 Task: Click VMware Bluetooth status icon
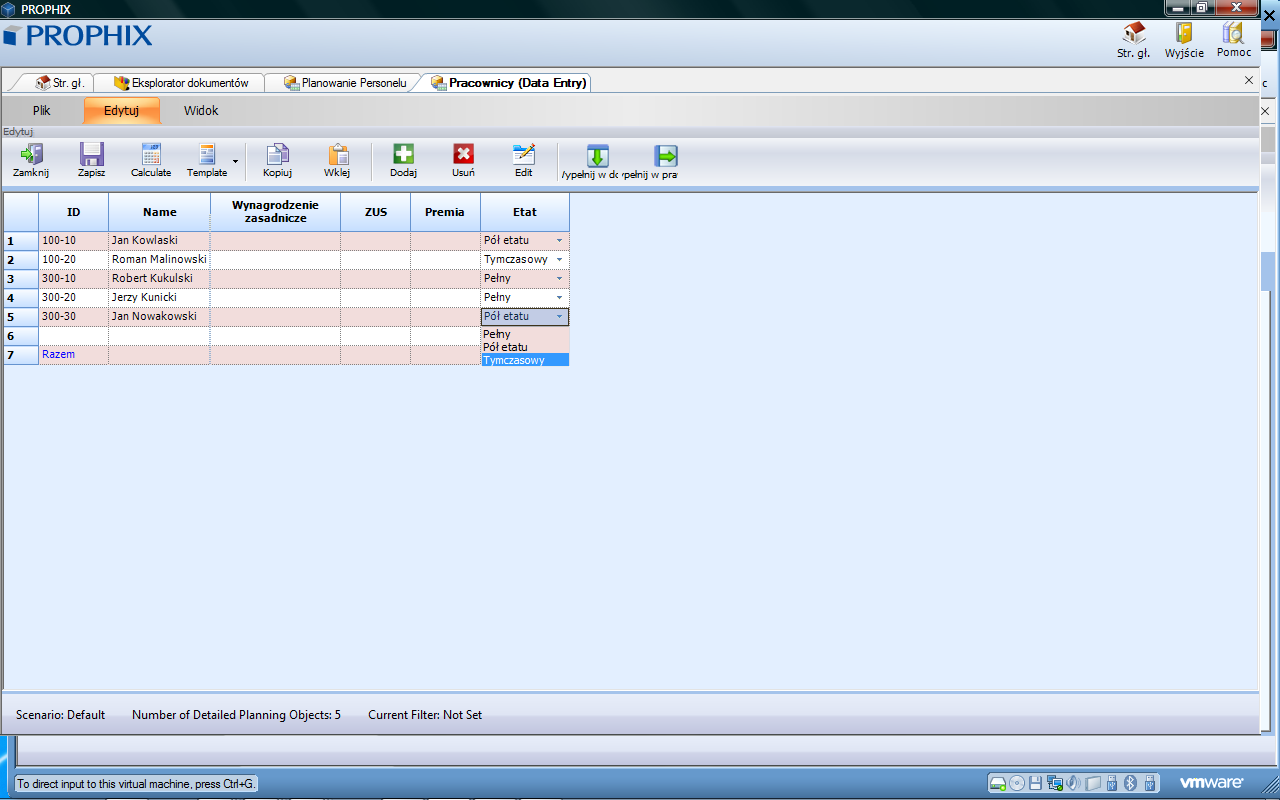pos(1131,783)
